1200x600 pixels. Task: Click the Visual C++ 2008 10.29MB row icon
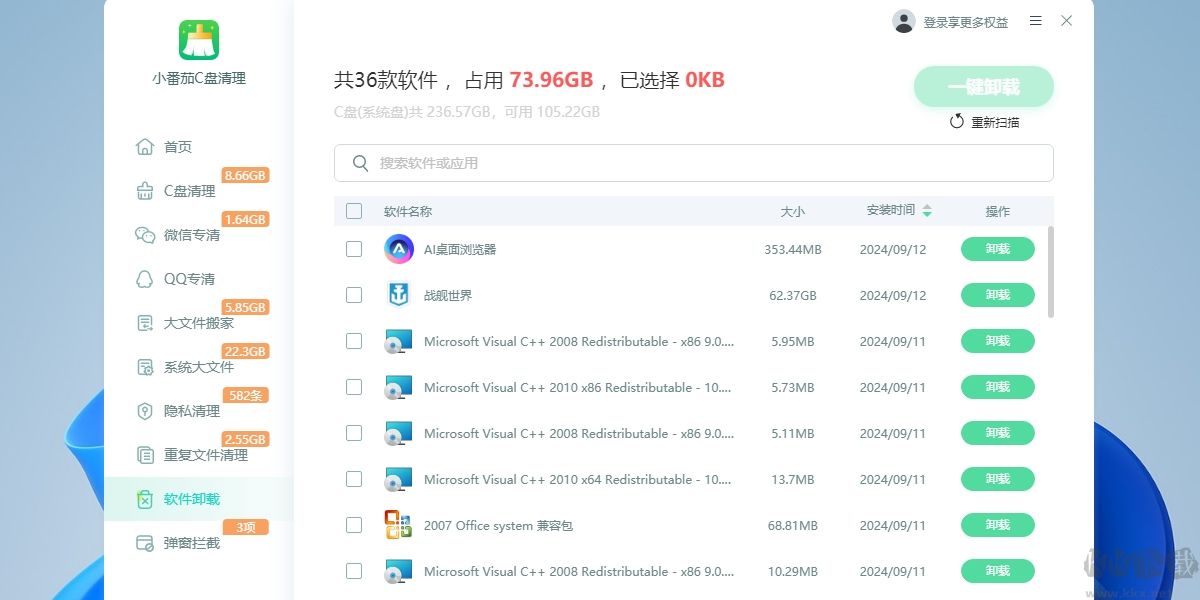(399, 571)
